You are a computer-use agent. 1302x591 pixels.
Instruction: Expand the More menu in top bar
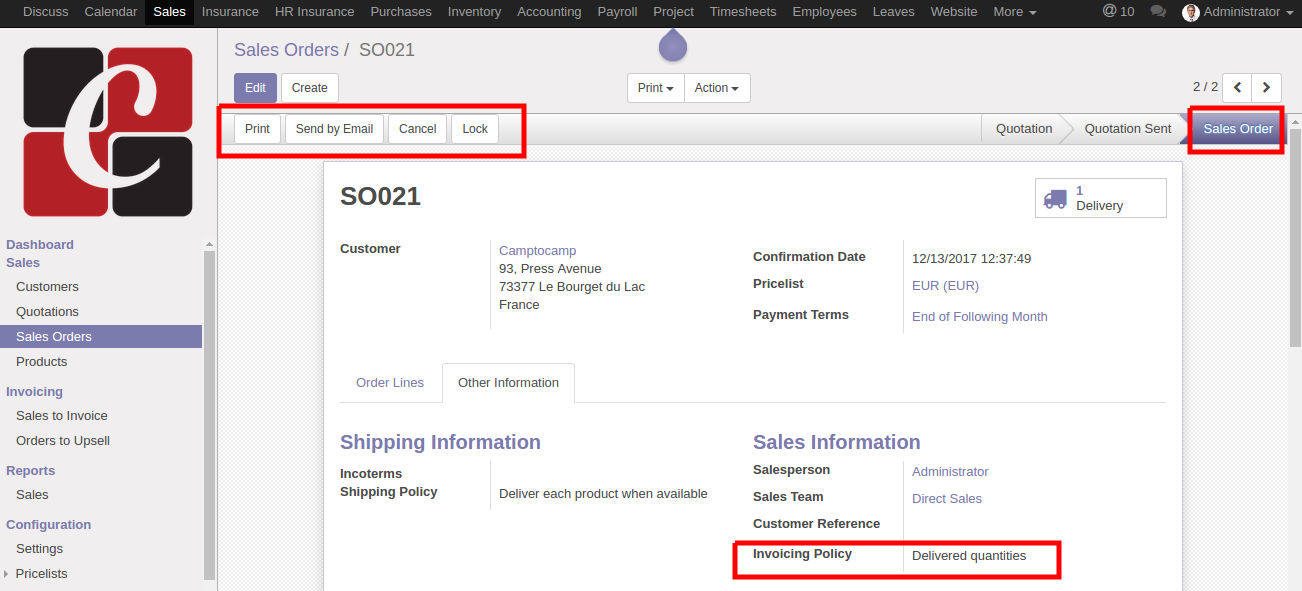pyautogui.click(x=1014, y=12)
